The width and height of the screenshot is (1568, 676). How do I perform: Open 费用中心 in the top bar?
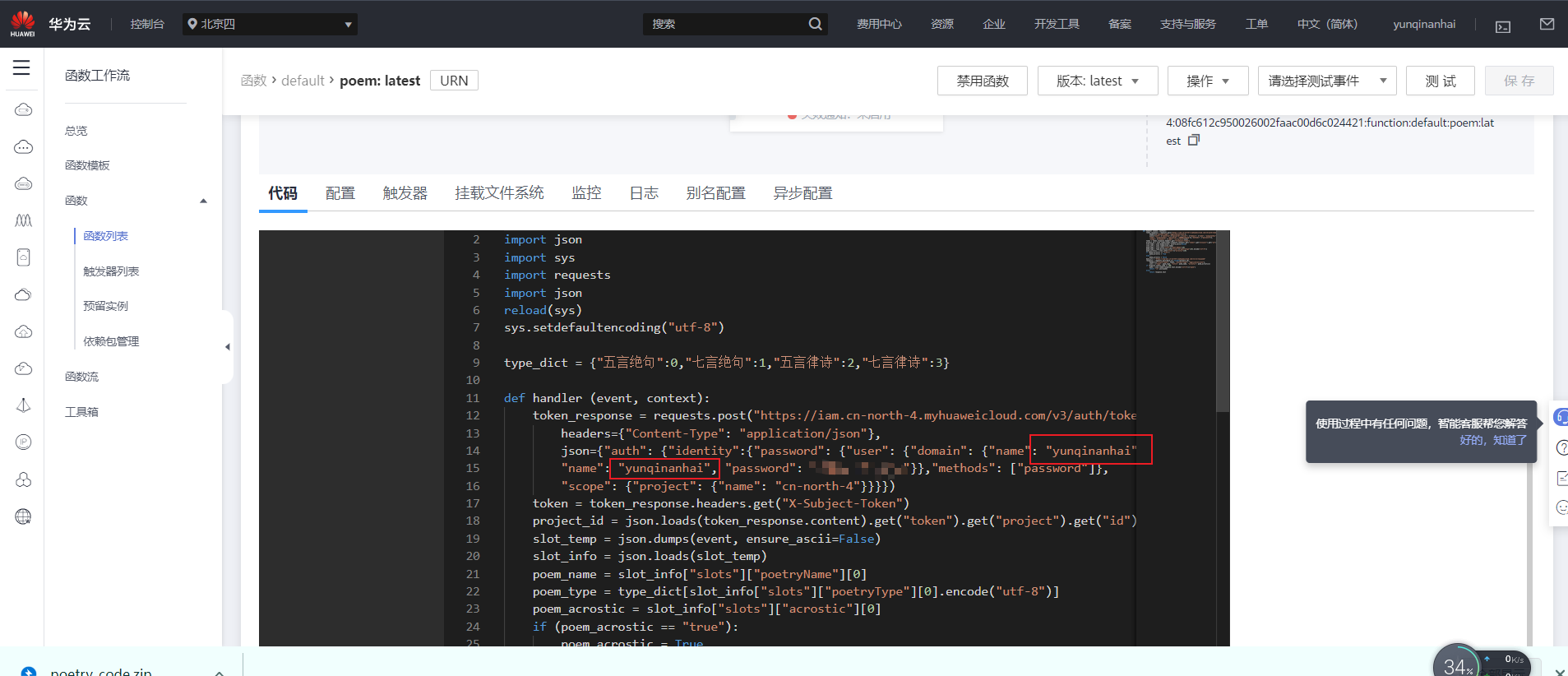pyautogui.click(x=879, y=24)
